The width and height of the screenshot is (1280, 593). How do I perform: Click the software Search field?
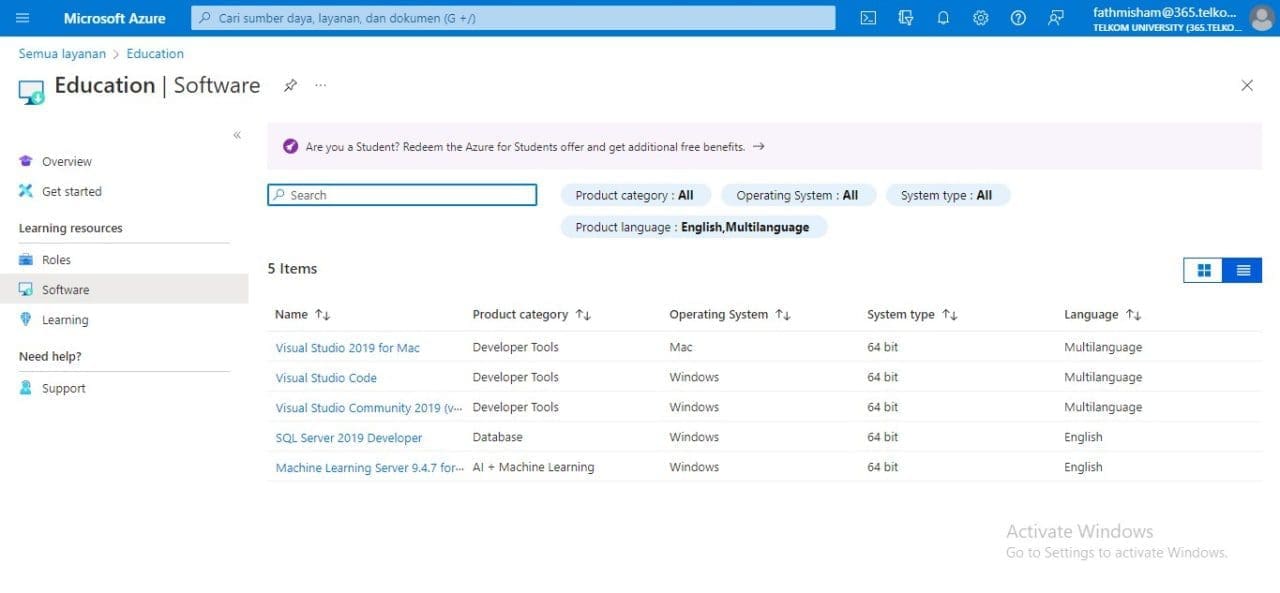click(x=402, y=195)
